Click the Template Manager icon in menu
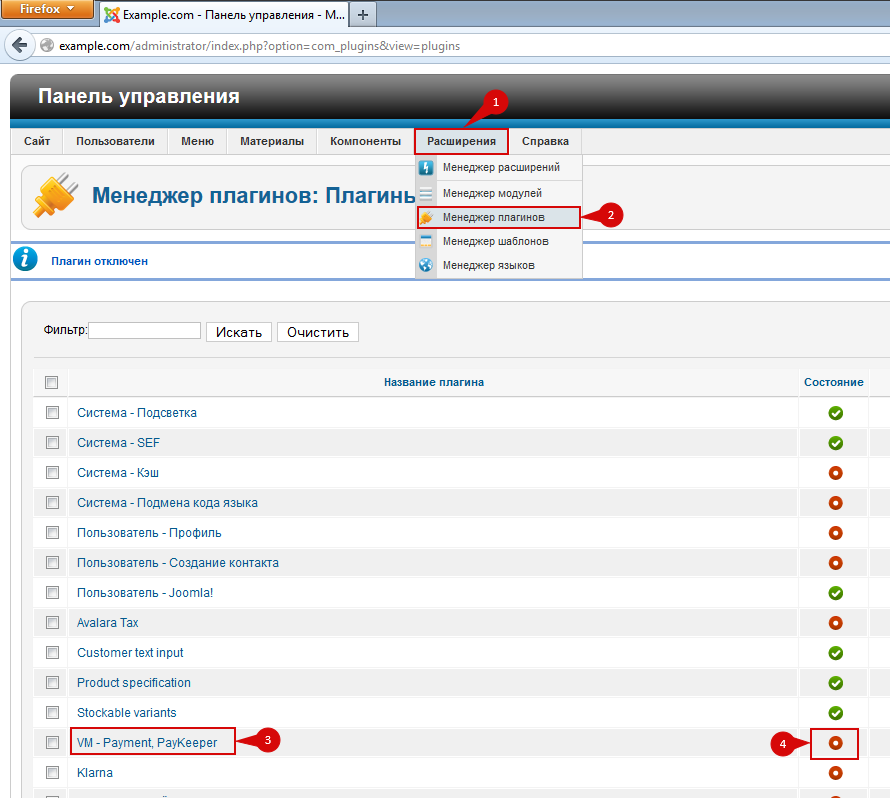The width and height of the screenshot is (890, 798). 426,241
